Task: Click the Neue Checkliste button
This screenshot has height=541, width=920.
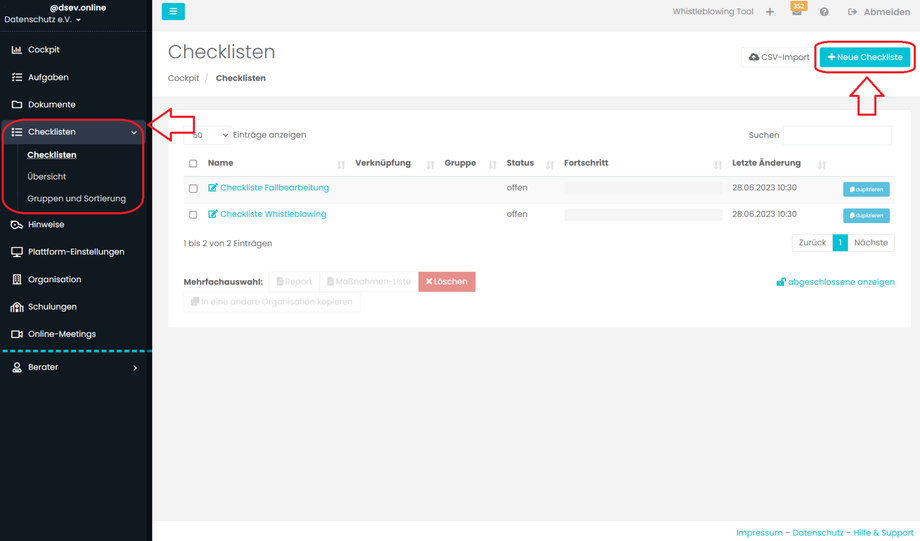Action: [x=865, y=57]
